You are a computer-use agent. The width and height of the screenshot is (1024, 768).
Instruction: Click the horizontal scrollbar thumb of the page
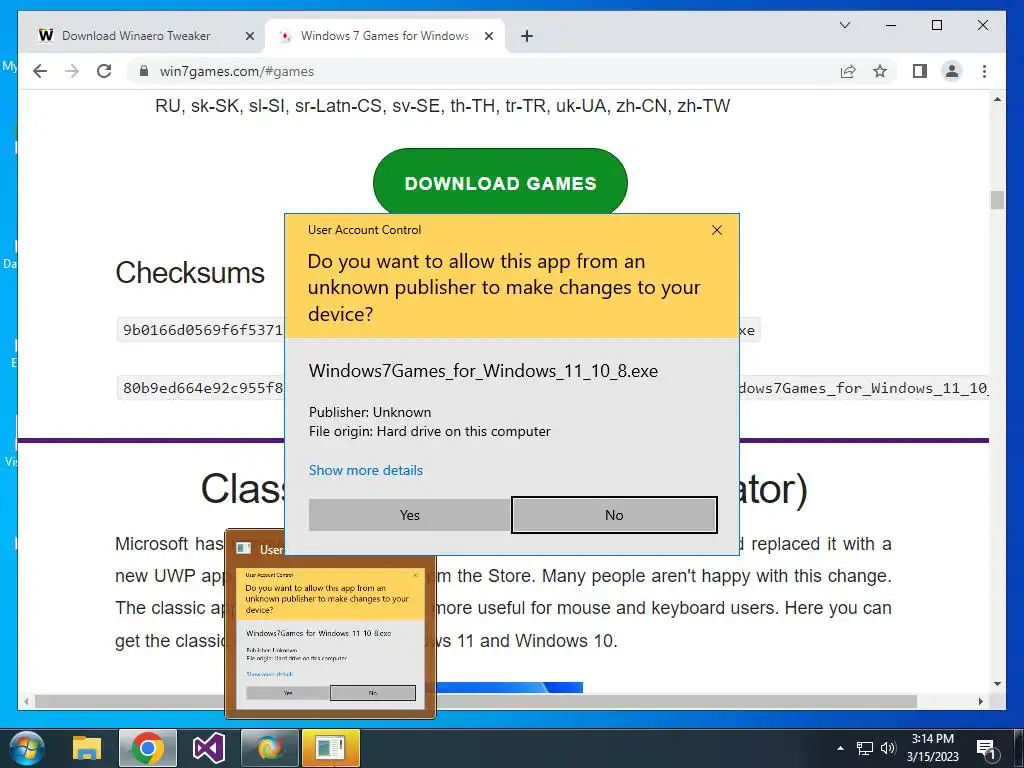476,701
